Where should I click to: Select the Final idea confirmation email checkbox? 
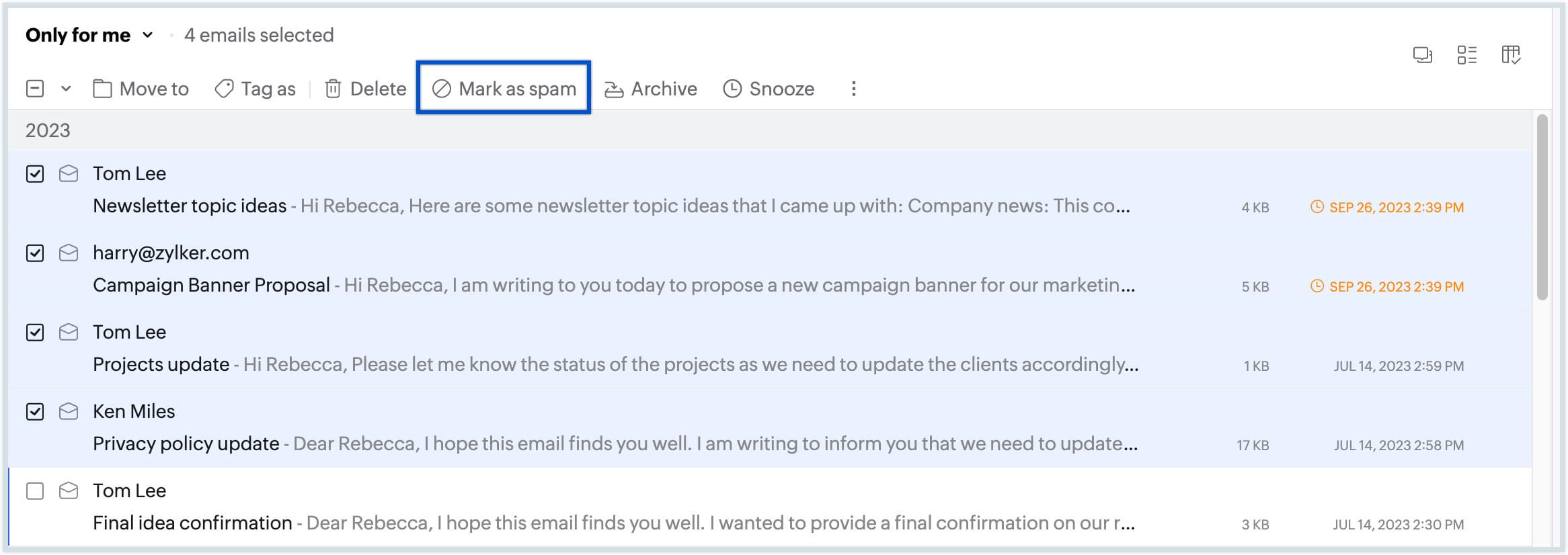[x=35, y=491]
